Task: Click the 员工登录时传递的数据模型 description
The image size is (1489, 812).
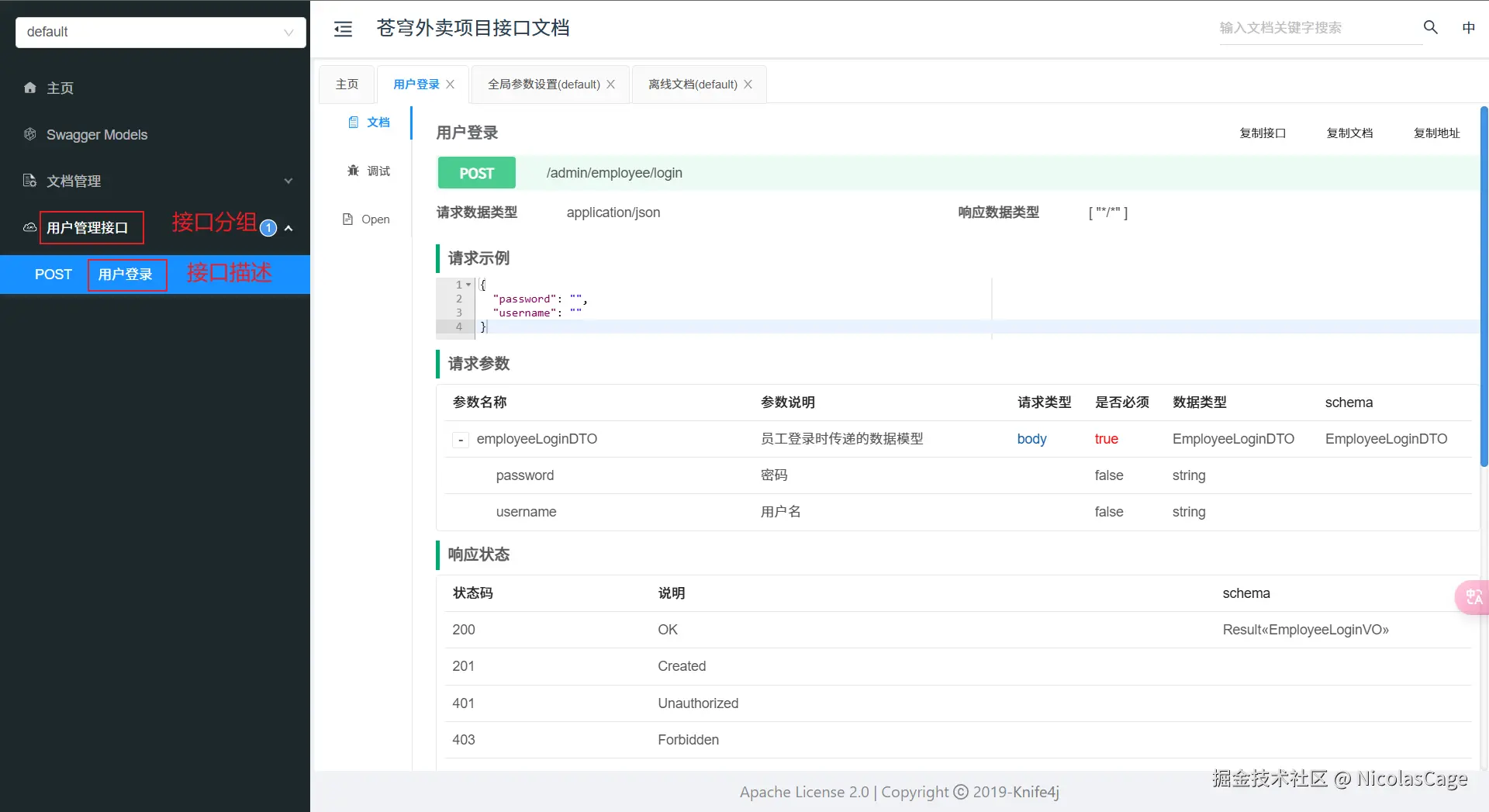Action: 841,439
